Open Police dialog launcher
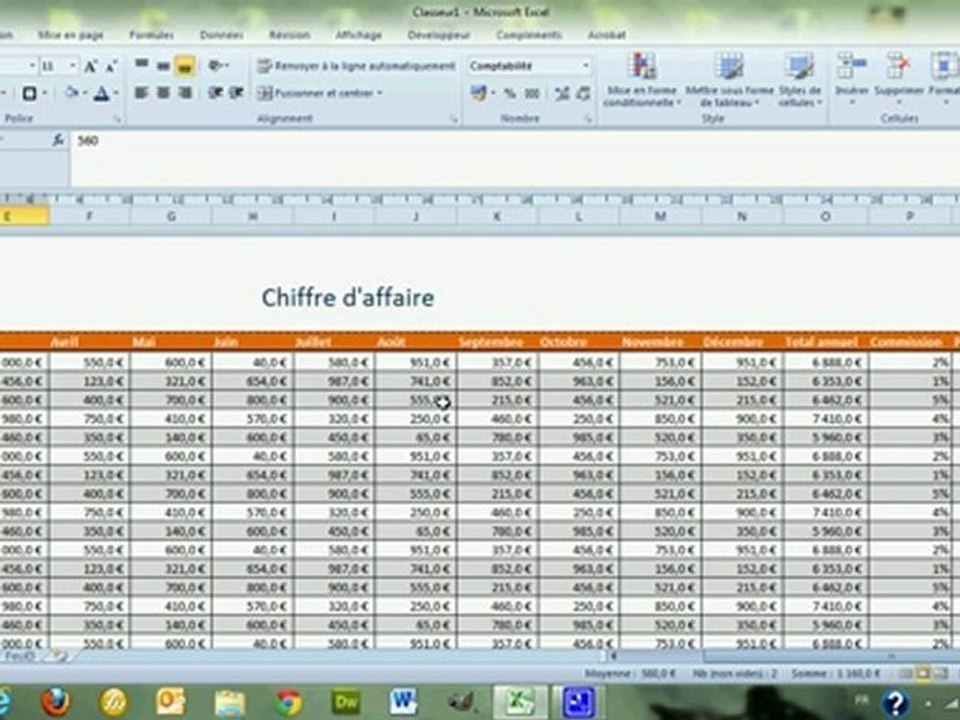 pyautogui.click(x=117, y=119)
